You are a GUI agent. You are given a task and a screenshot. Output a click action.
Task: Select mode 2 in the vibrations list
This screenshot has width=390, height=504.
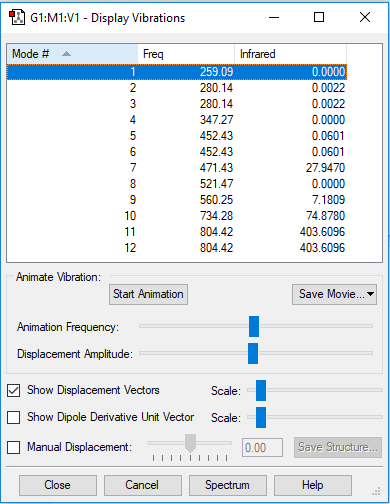coord(177,88)
